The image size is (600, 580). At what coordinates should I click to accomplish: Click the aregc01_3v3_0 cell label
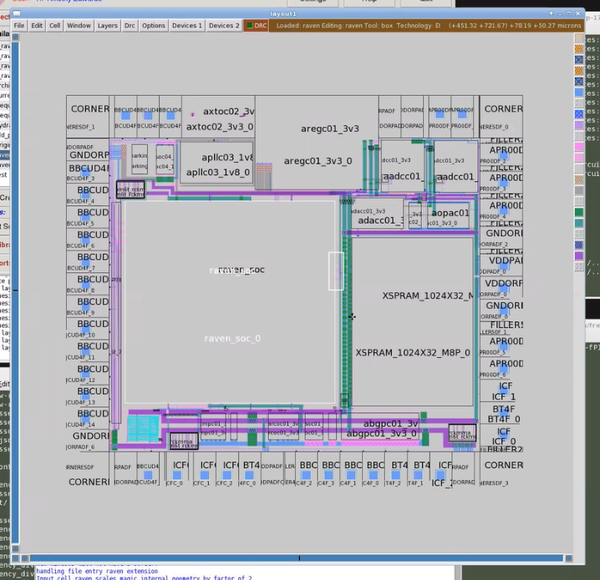click(318, 161)
